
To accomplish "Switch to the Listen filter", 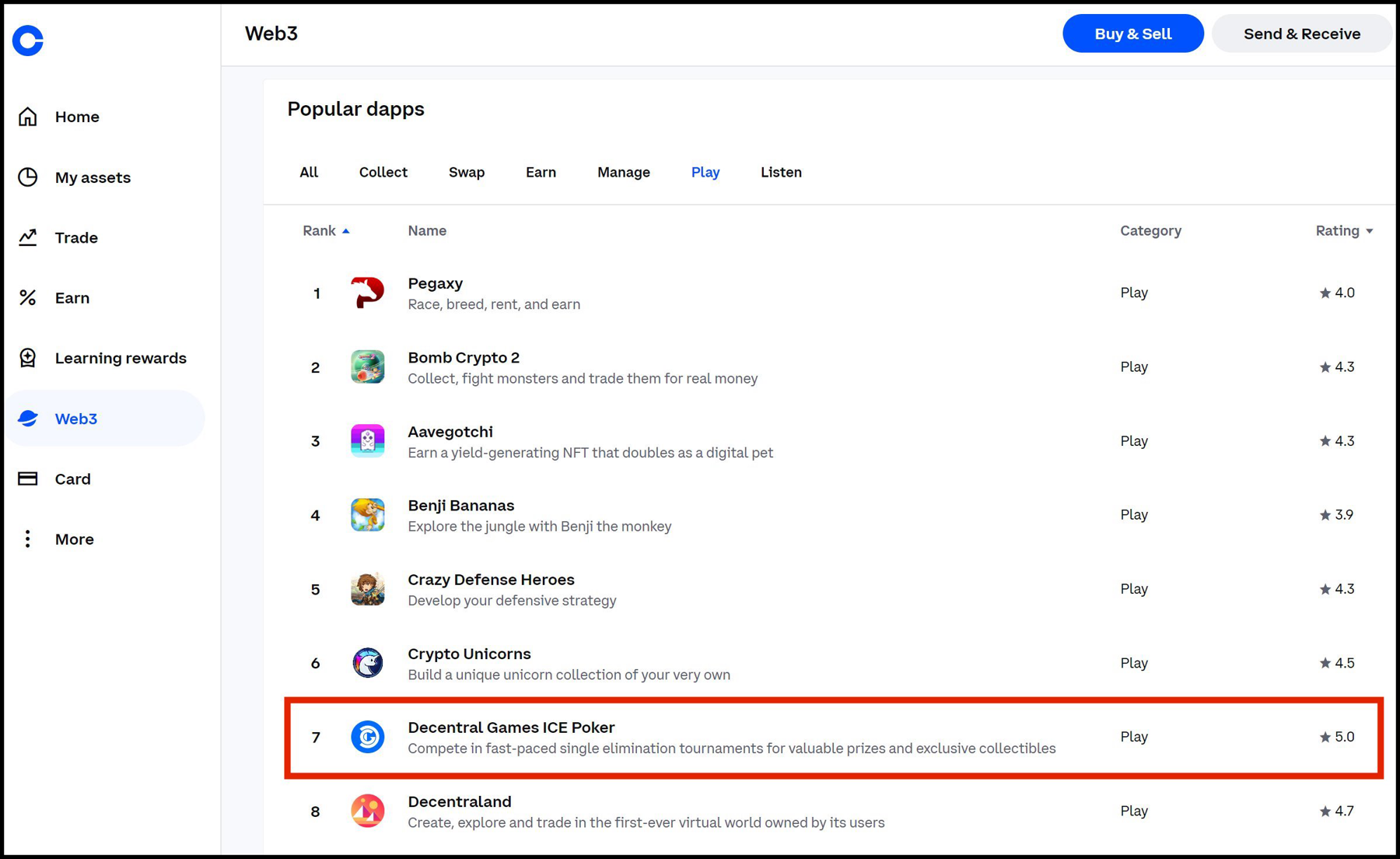I will [781, 172].
